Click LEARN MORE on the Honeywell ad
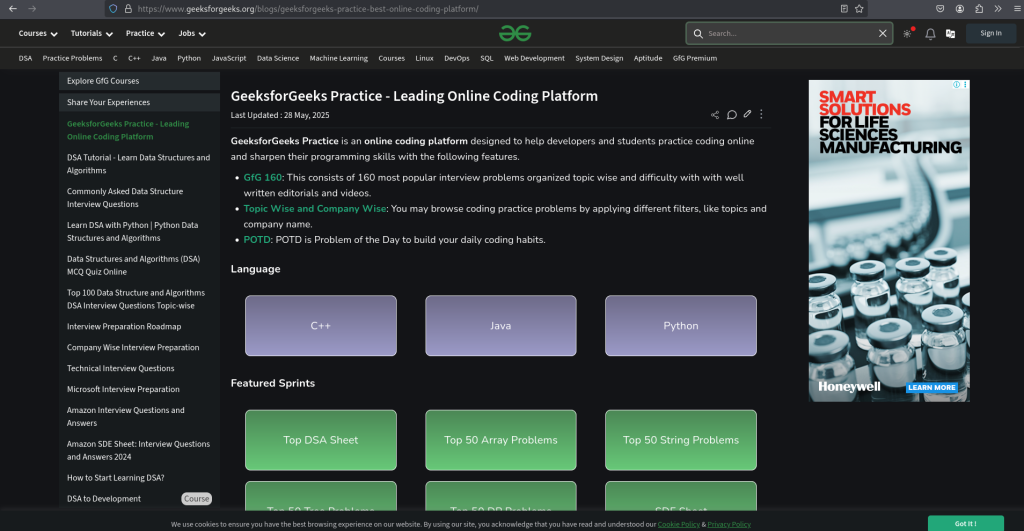The height and width of the screenshot is (531, 1024). point(931,387)
